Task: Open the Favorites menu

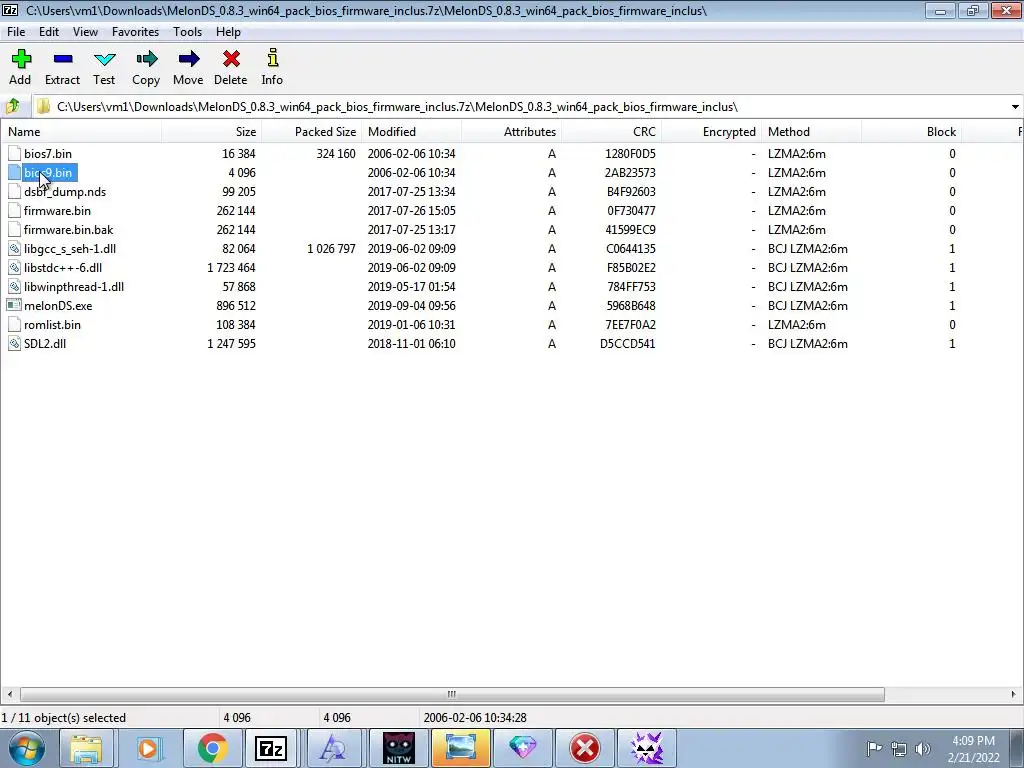Action: 135,31
